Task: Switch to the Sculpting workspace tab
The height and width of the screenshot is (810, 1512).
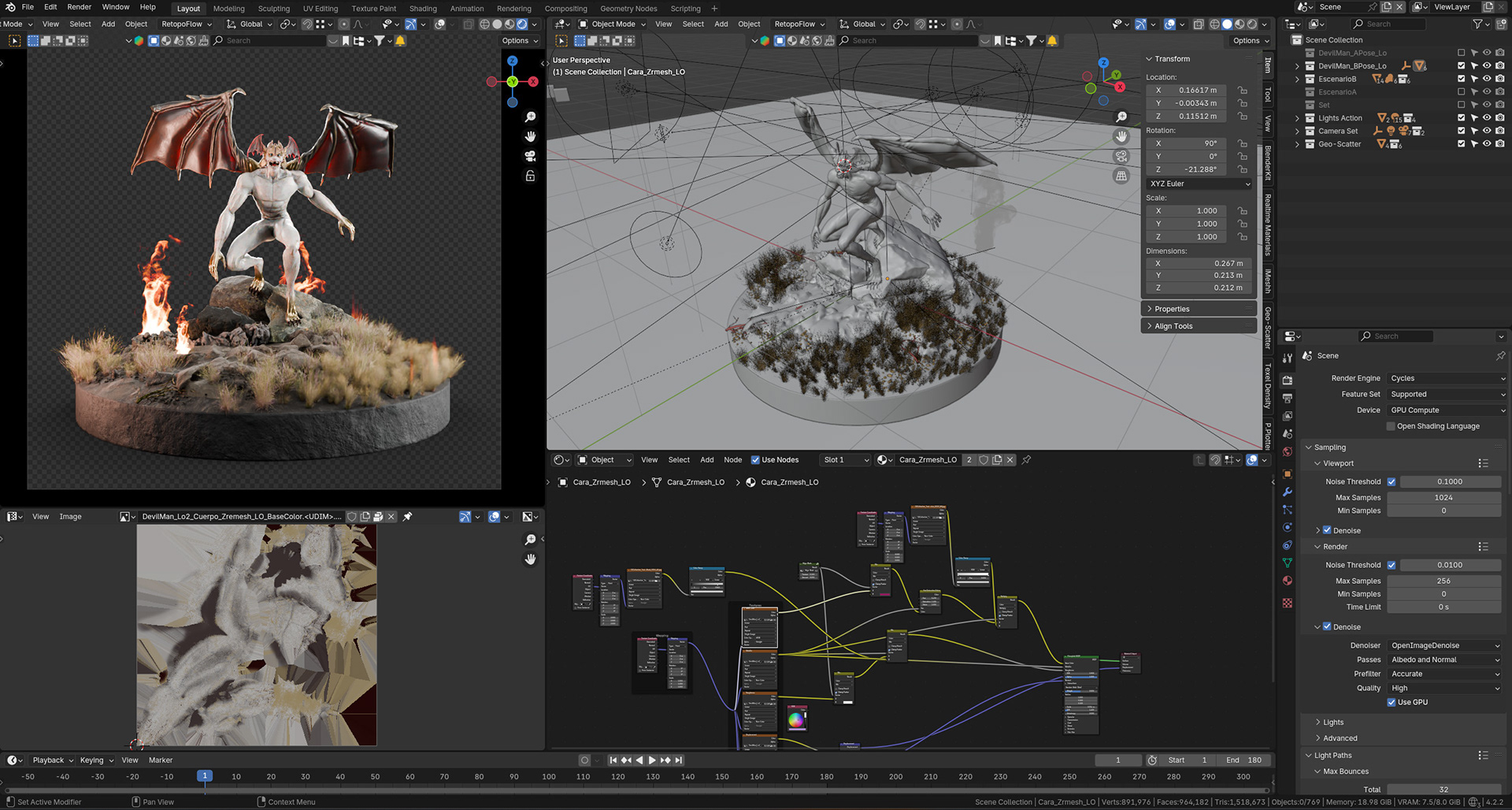Action: click(274, 9)
